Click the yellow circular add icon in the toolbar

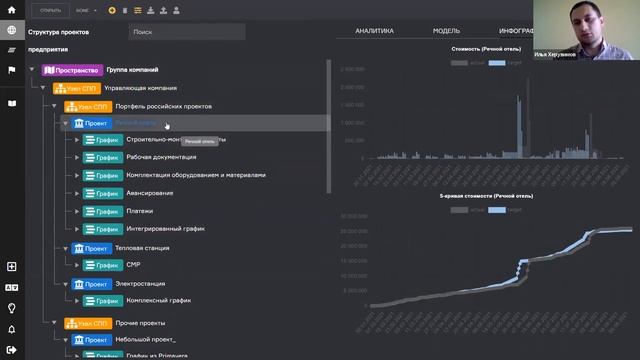[112, 10]
